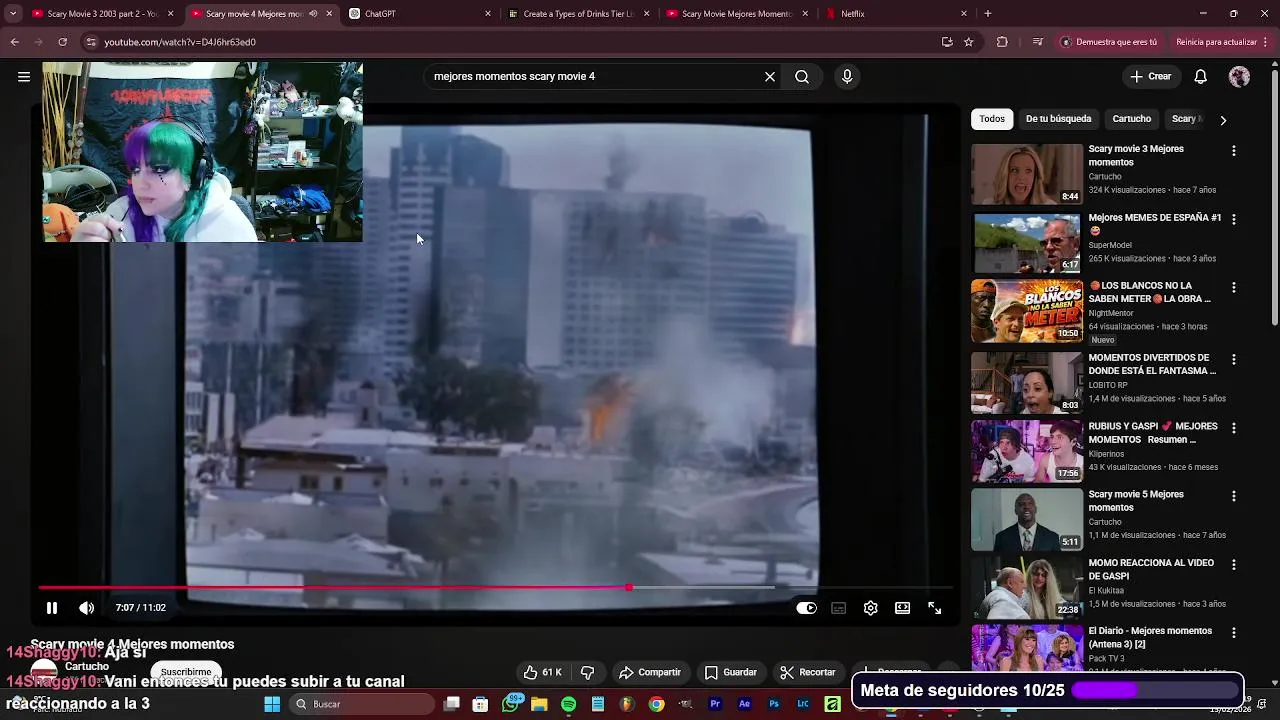Open the MOMO REACCIONA AL VIDEO DE GASPI title
The image size is (1280, 720).
tap(1151, 569)
